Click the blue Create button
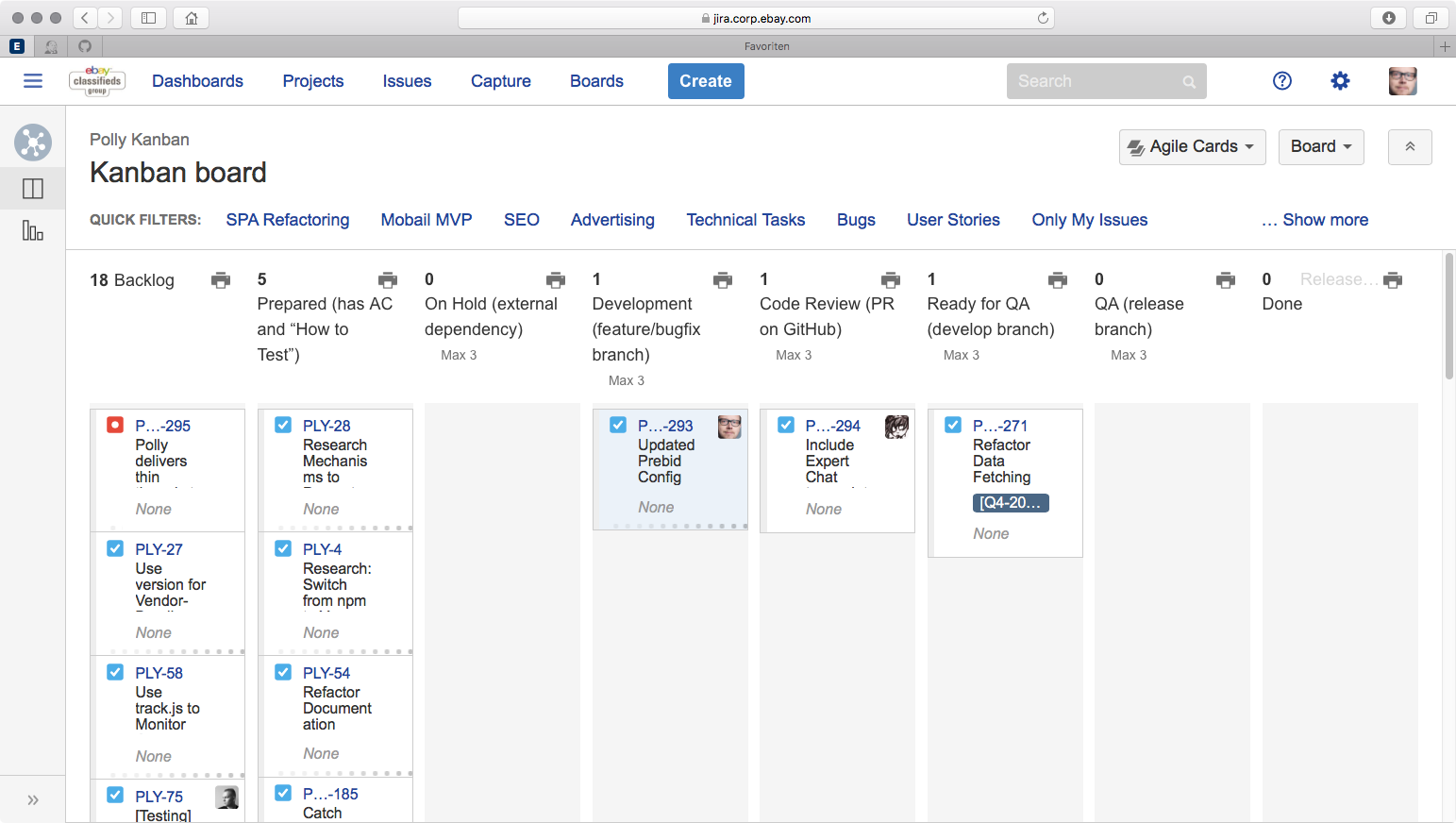Image resolution: width=1456 pixels, height=823 pixels. coord(705,81)
